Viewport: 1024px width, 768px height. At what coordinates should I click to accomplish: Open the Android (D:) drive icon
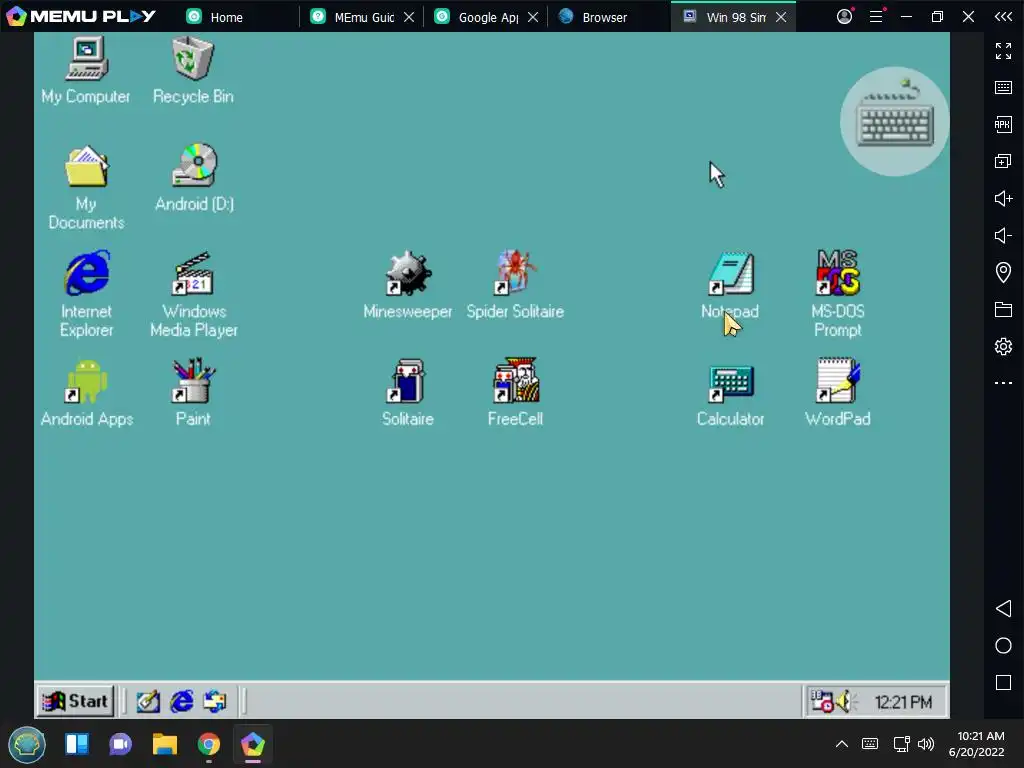(x=195, y=178)
